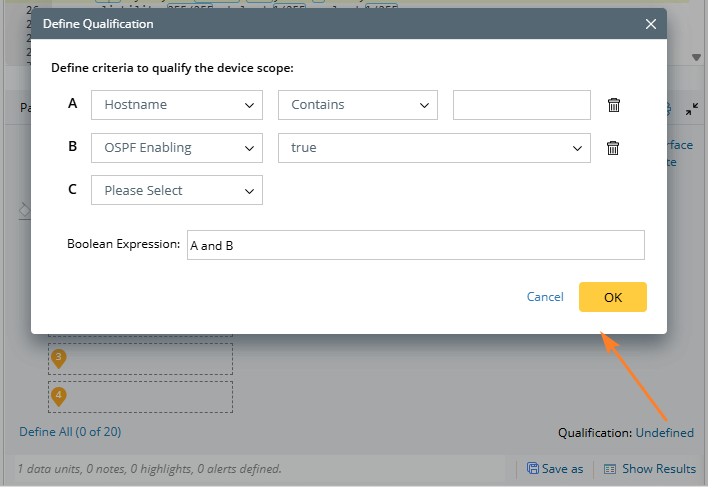Open the Please Select dropdown in row C
The width and height of the screenshot is (708, 487).
pos(177,190)
